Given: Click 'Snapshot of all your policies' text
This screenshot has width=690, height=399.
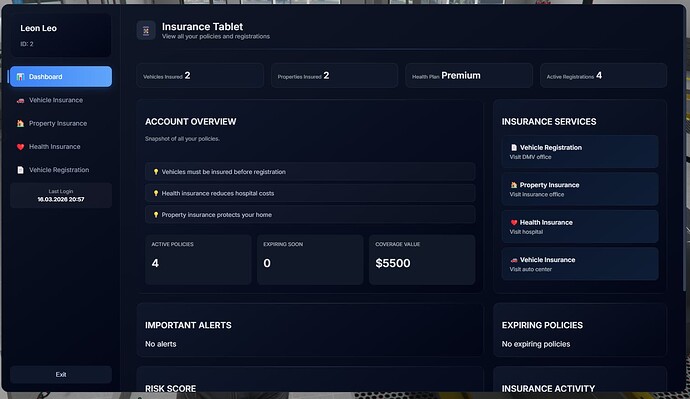Looking at the screenshot, I should [182, 139].
